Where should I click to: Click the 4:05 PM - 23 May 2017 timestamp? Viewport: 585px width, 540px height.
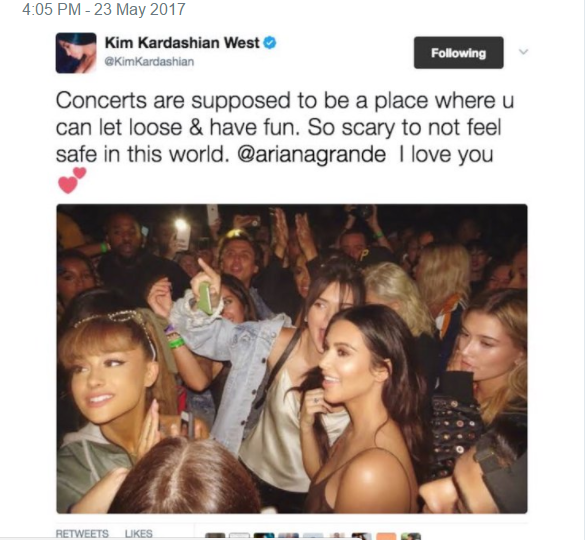(104, 9)
